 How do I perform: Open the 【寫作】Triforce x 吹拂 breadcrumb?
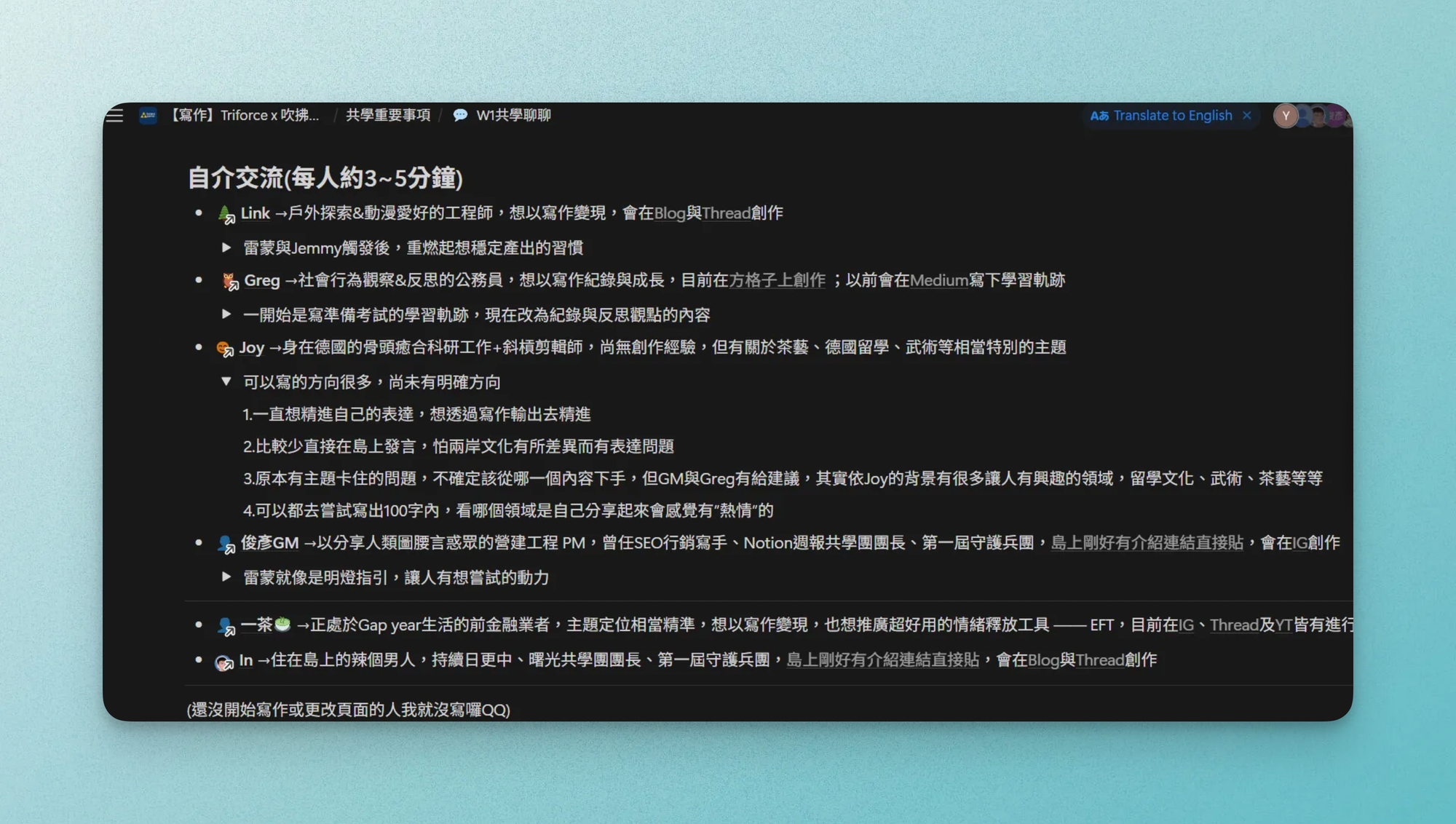point(245,116)
